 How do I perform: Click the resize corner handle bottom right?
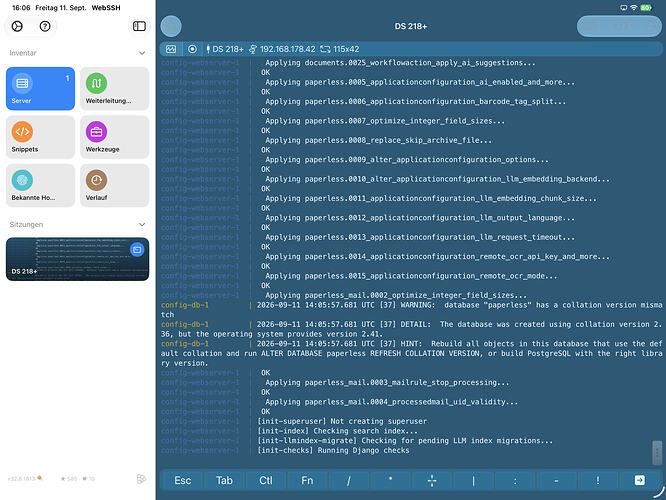pos(660,493)
